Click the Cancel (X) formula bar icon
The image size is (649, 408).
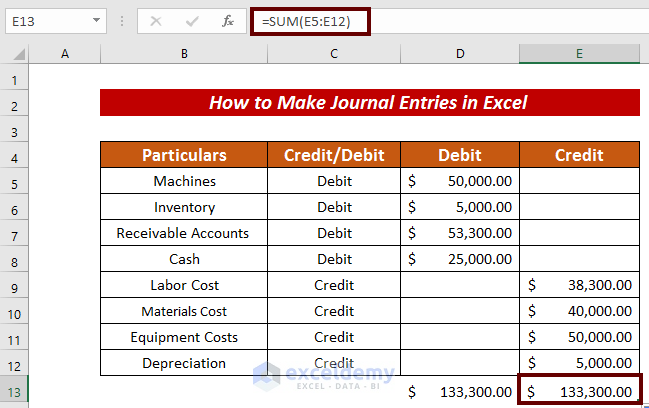[x=156, y=21]
